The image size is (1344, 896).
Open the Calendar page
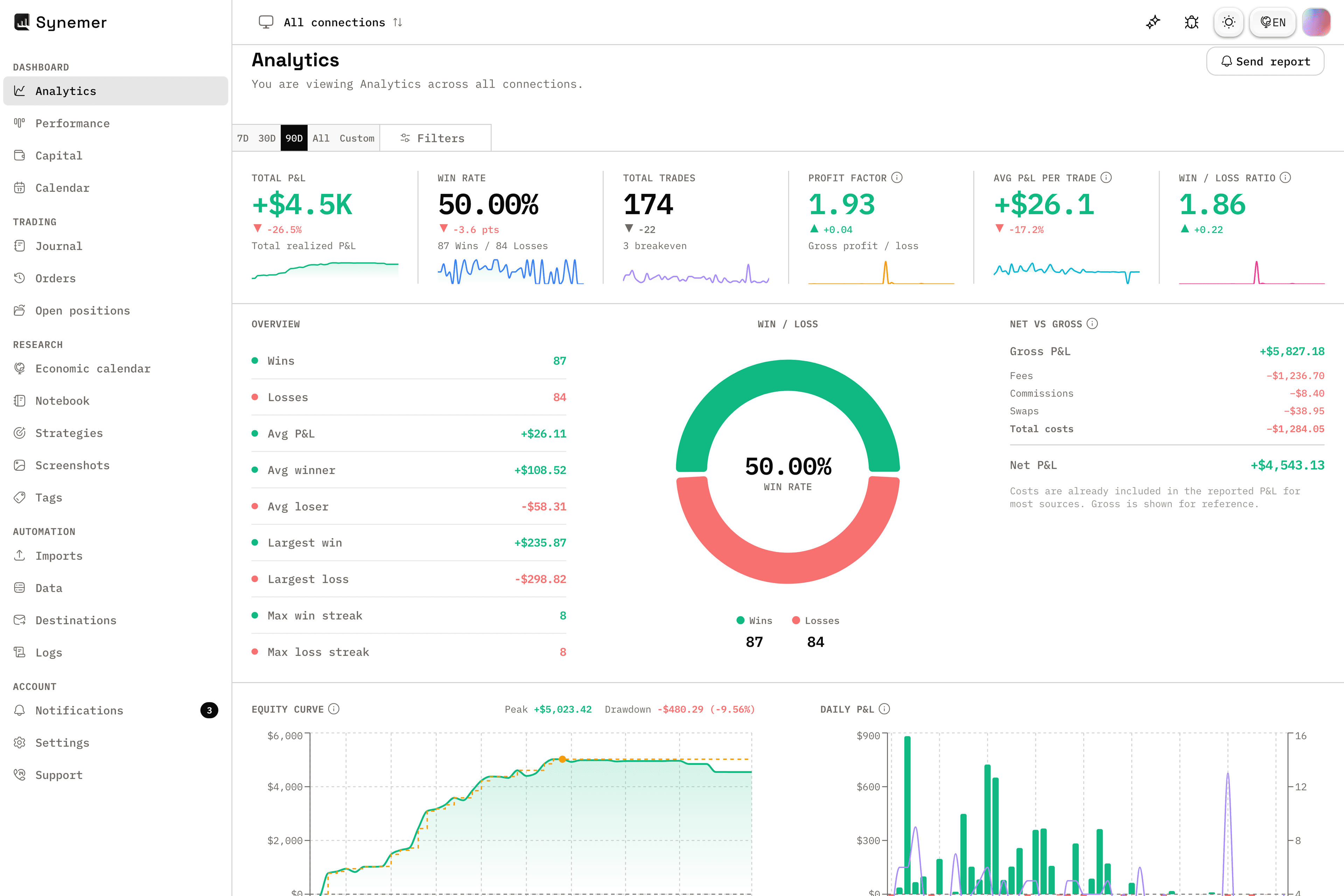(x=115, y=188)
